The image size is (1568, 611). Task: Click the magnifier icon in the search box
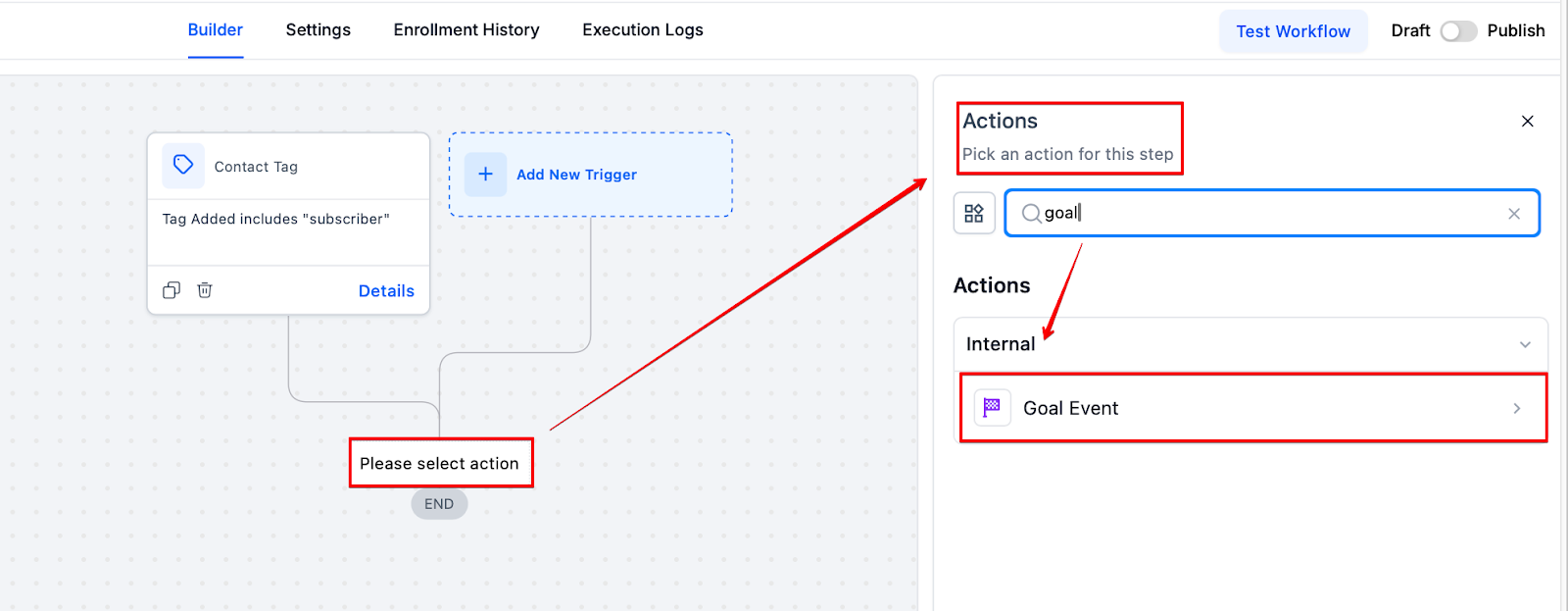pyautogui.click(x=1031, y=213)
